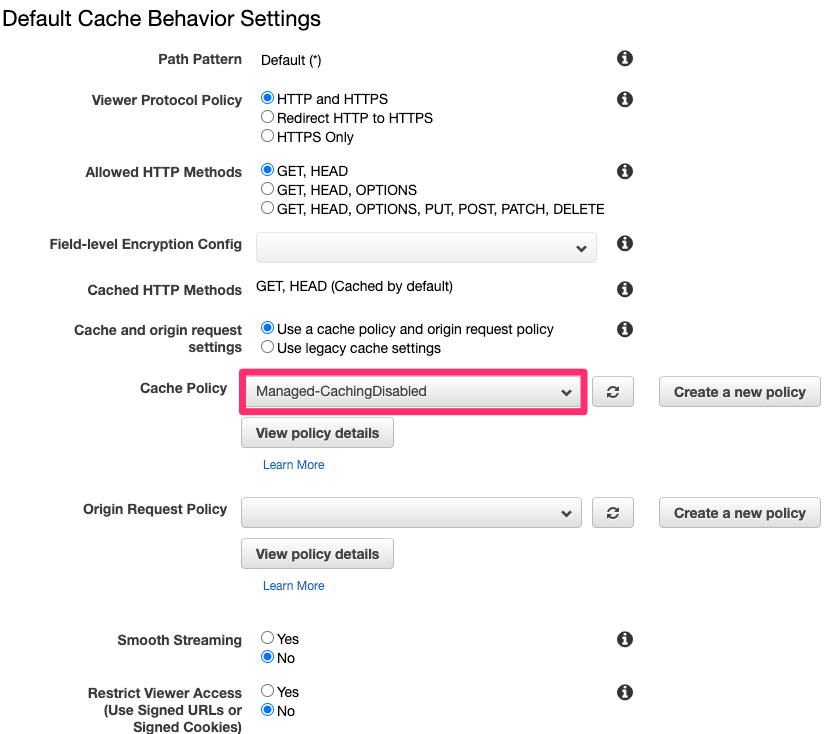Refresh the Origin Request Policy list

click(613, 513)
